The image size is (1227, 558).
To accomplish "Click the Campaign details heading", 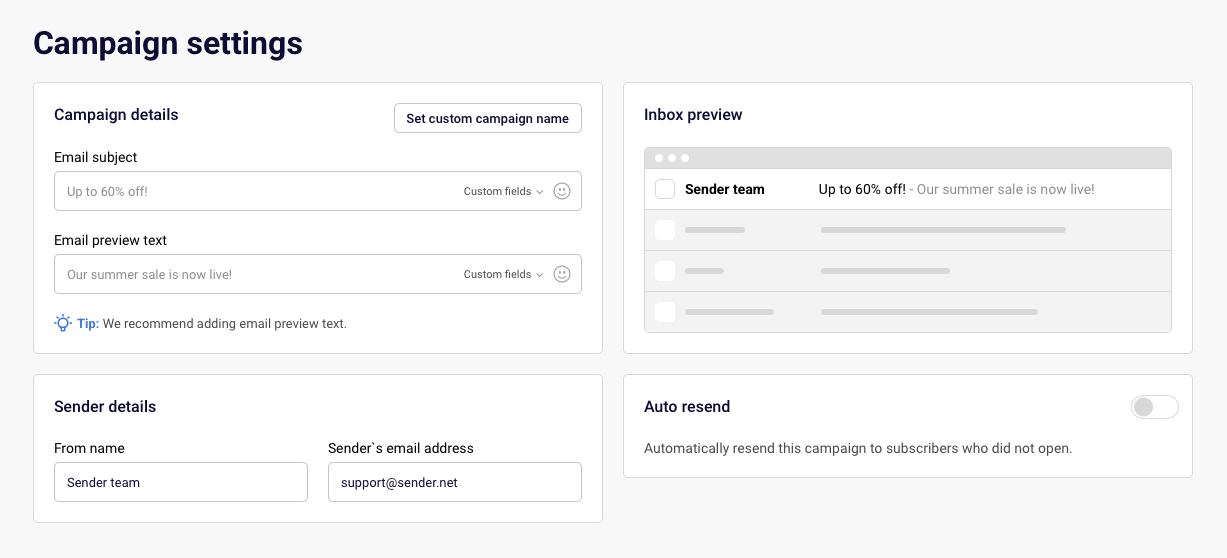I will (116, 115).
